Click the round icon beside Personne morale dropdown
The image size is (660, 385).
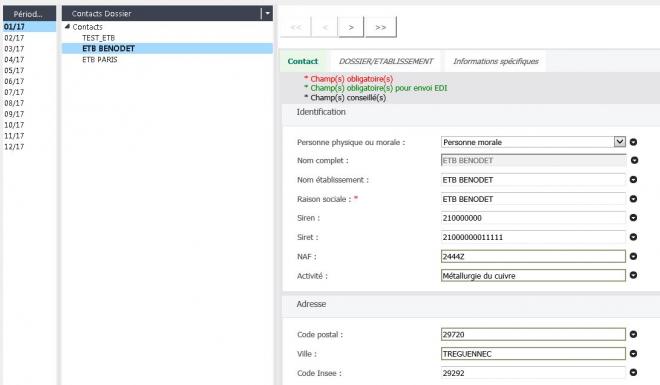point(633,142)
